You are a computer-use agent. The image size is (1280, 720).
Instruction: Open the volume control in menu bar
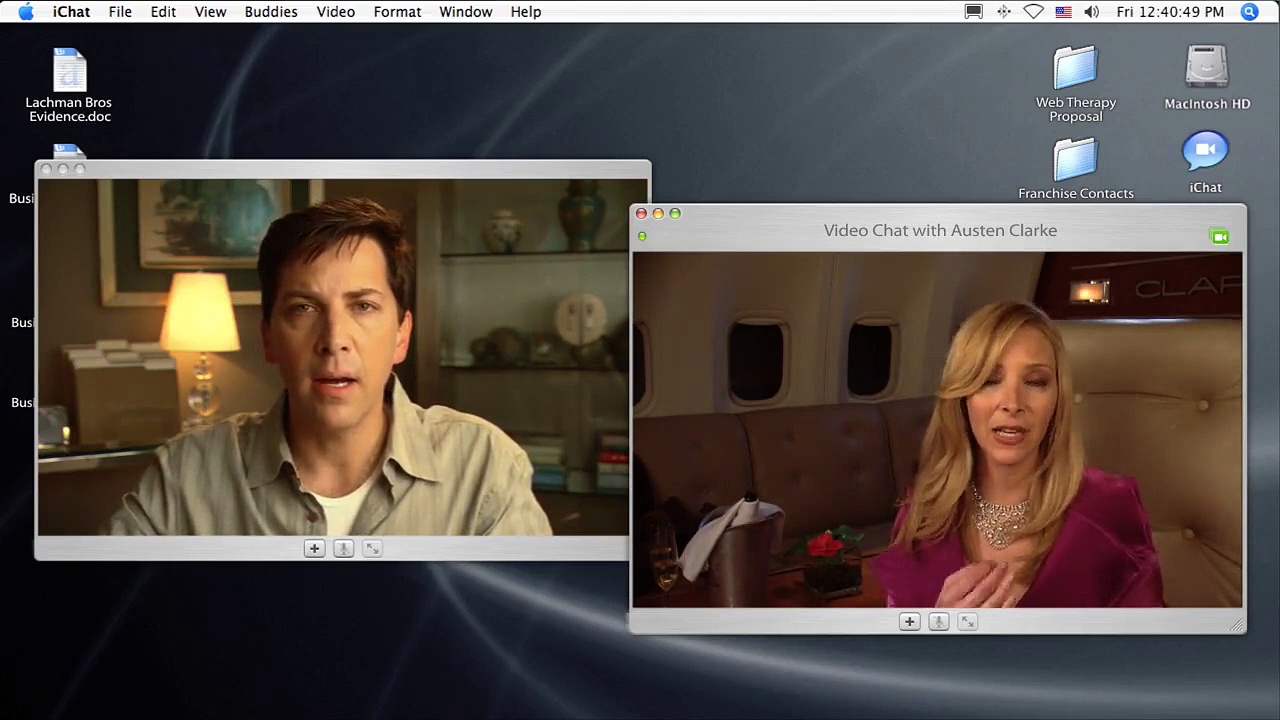(1091, 12)
